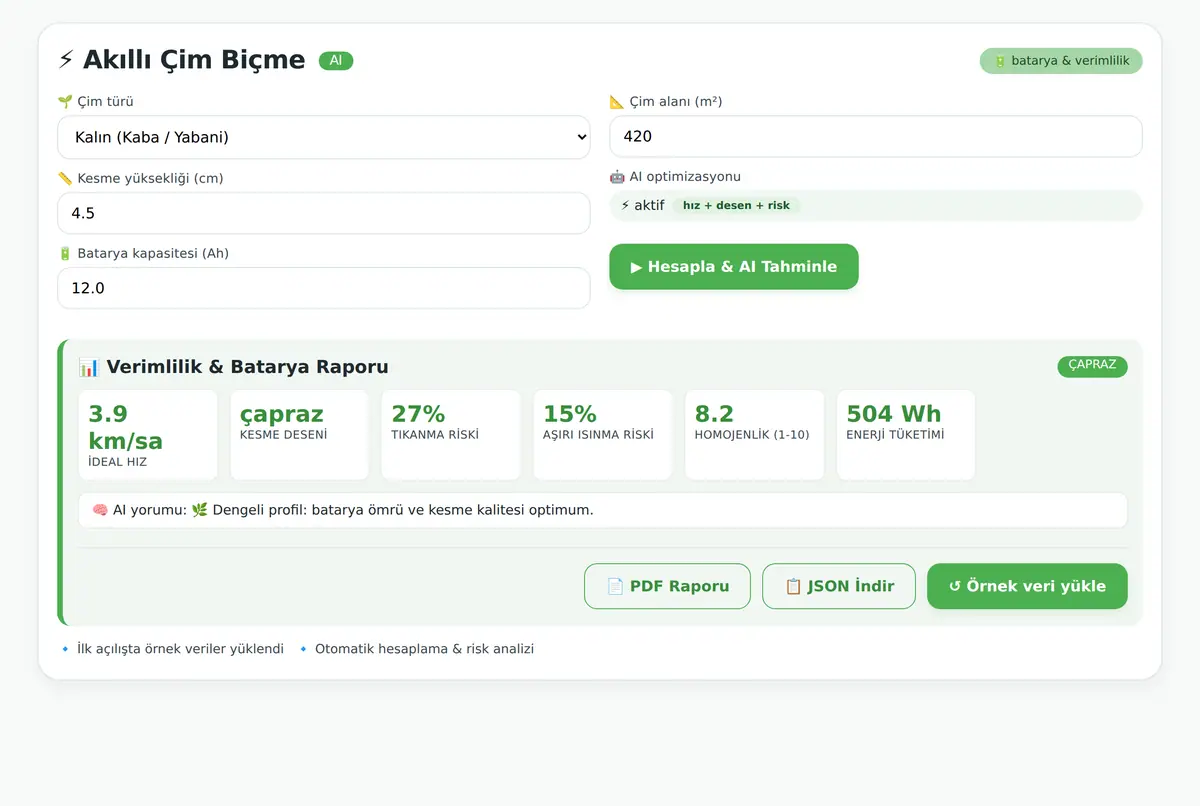Viewport: 1200px width, 806px height.
Task: Click the dropdown arrow of Kalın (Kaba / Yabani)
Action: pyautogui.click(x=582, y=137)
